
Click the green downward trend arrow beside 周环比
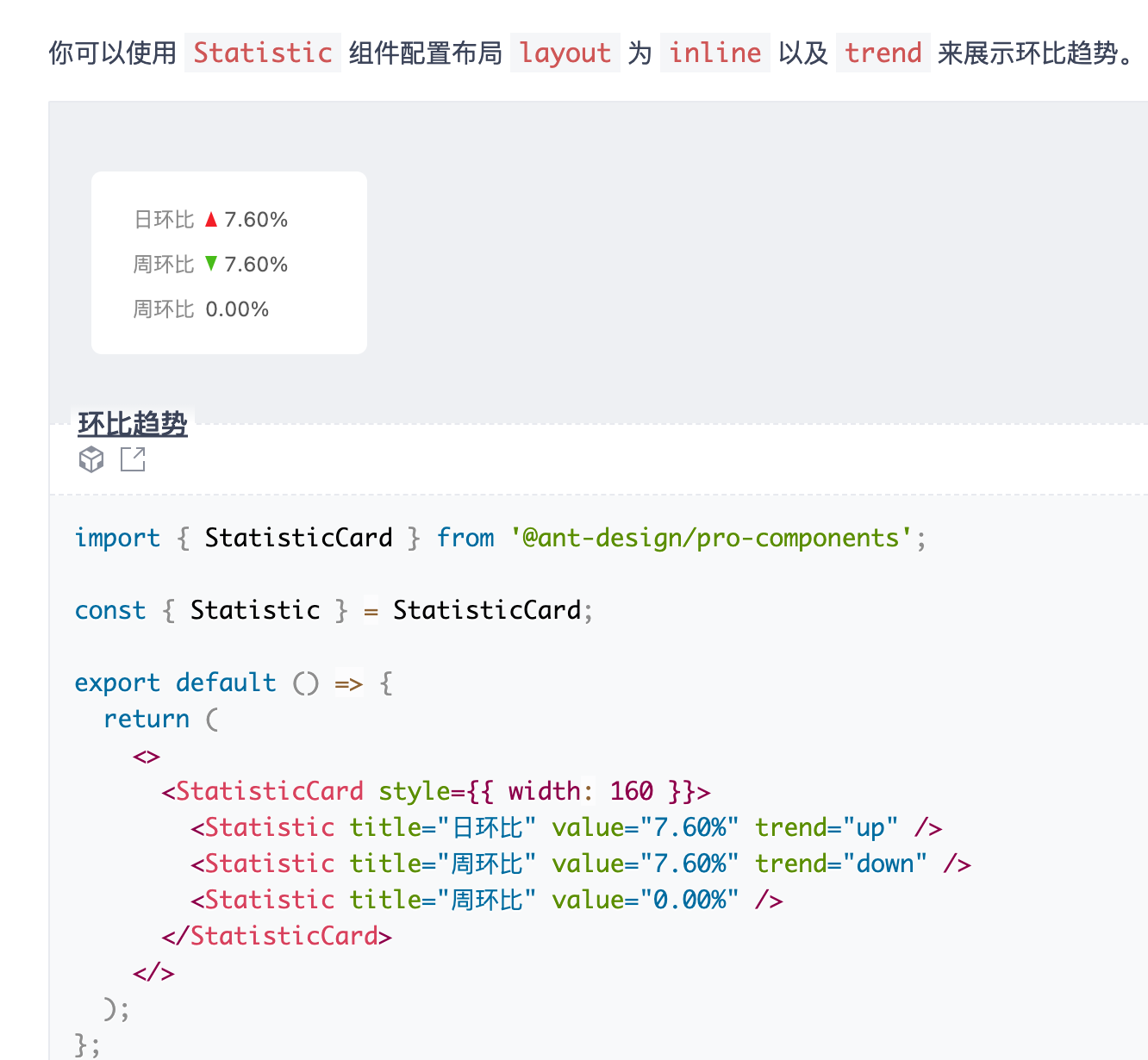tap(212, 264)
